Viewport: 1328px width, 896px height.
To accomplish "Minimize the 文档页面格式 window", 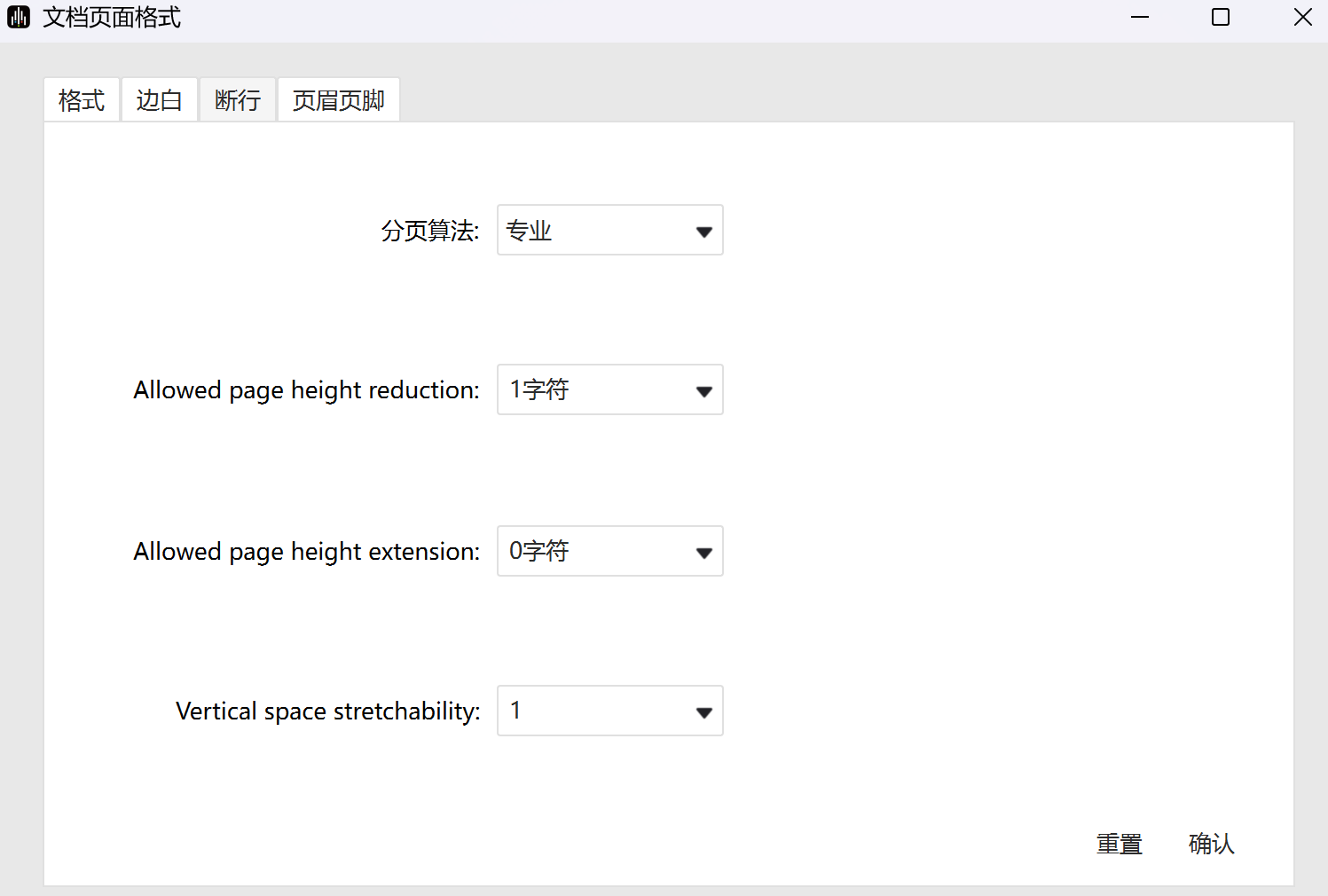I will [1140, 17].
